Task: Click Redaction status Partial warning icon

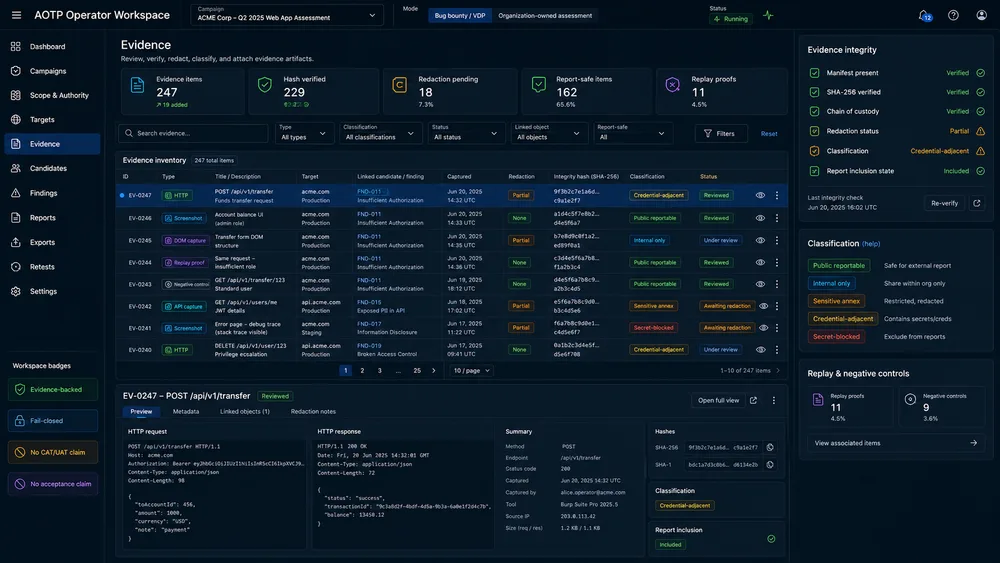Action: 980,131
